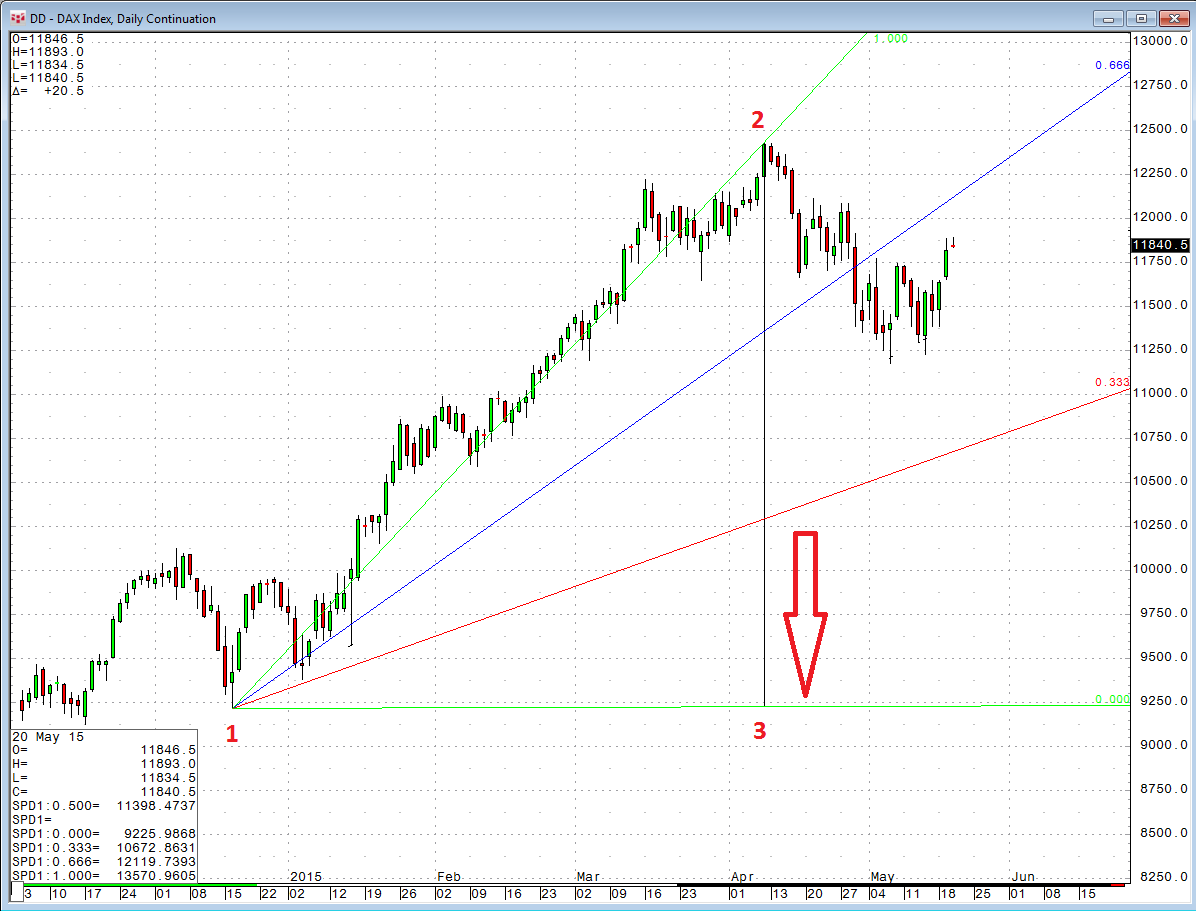
Task: Click the Jun month marker on time axis
Action: point(1020,876)
